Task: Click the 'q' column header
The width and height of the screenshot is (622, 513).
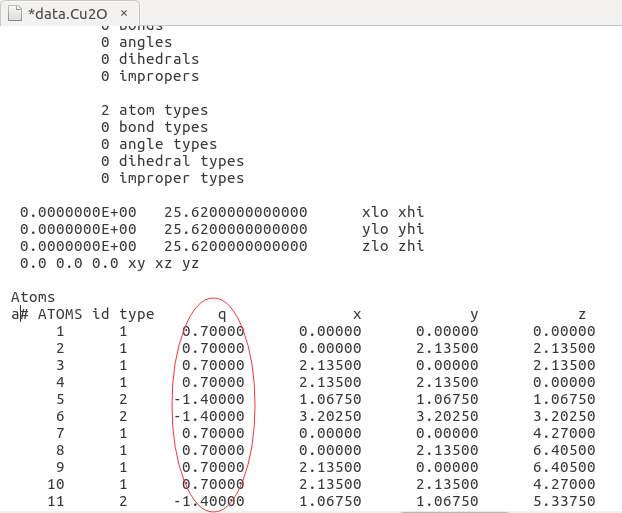Action: pyautogui.click(x=222, y=315)
